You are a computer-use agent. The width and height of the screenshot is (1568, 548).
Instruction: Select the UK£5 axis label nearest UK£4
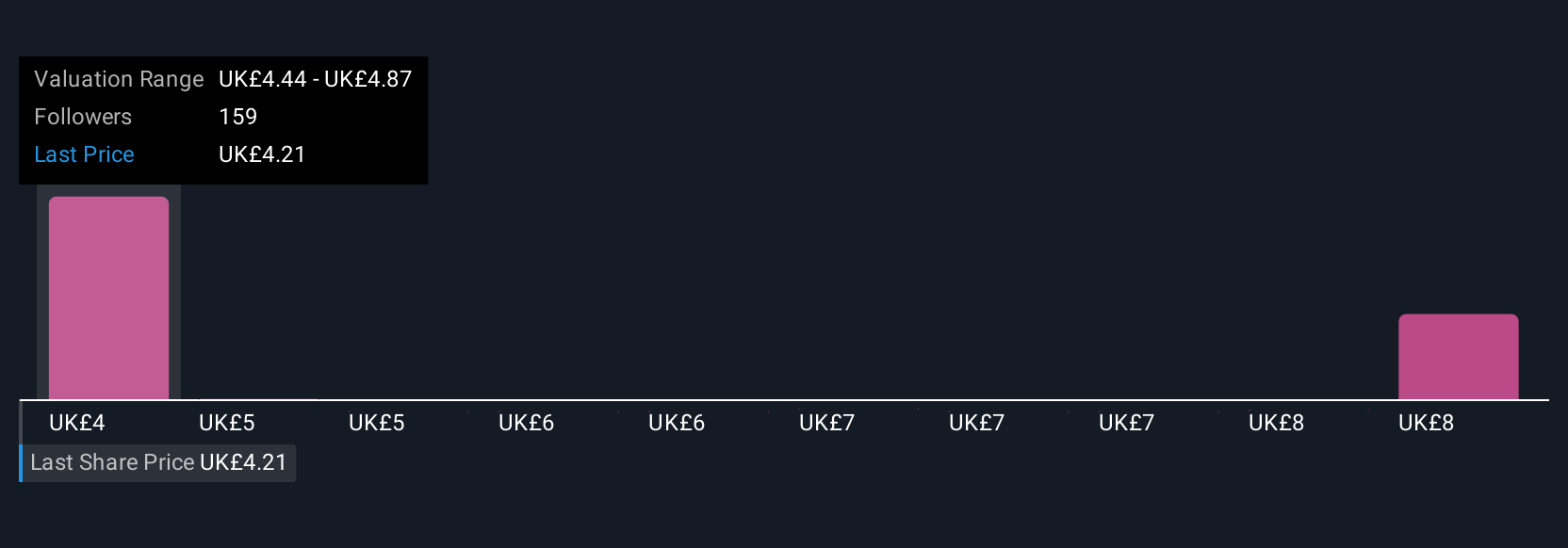227,423
